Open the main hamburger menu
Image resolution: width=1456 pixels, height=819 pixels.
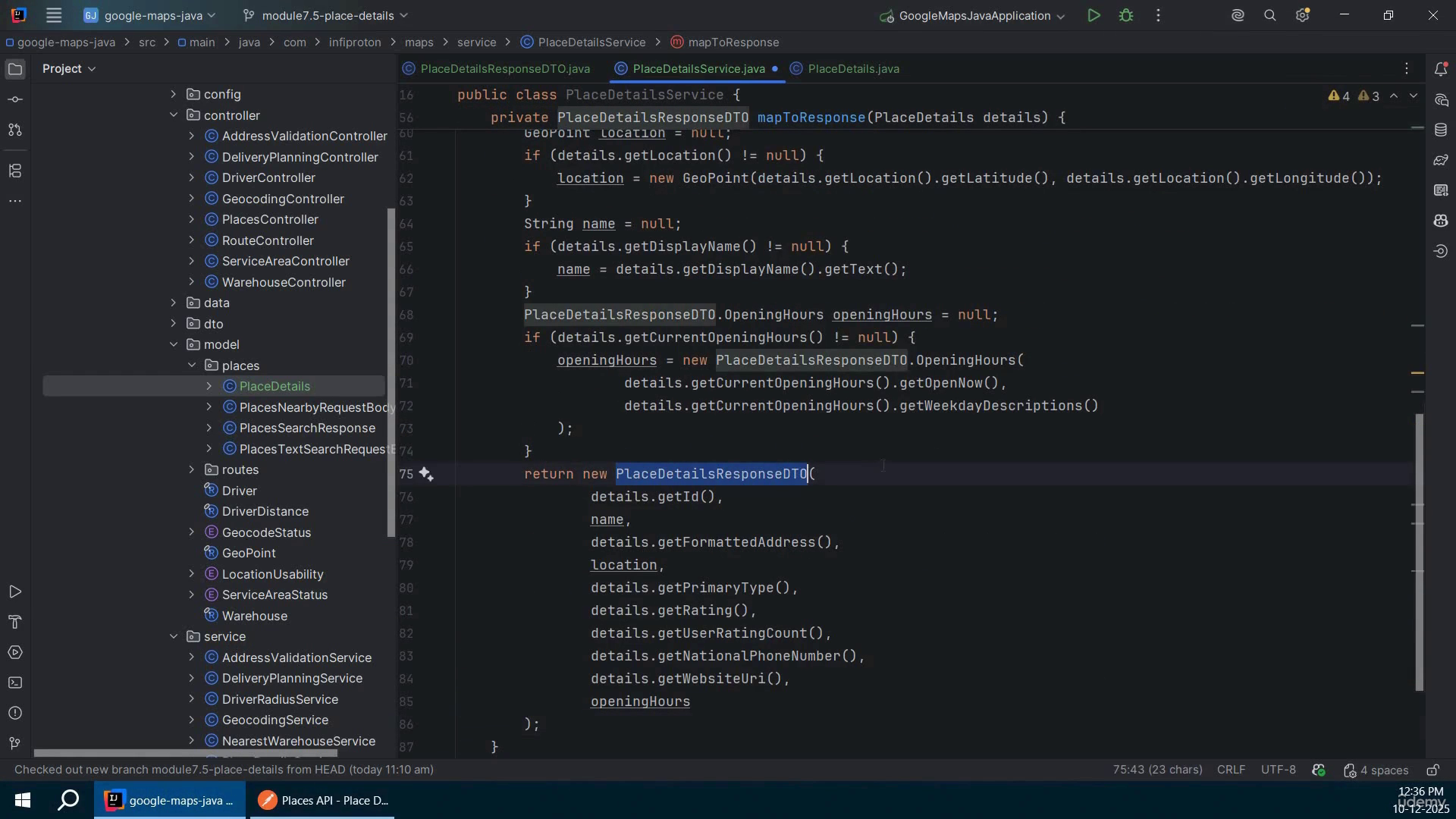(x=53, y=15)
